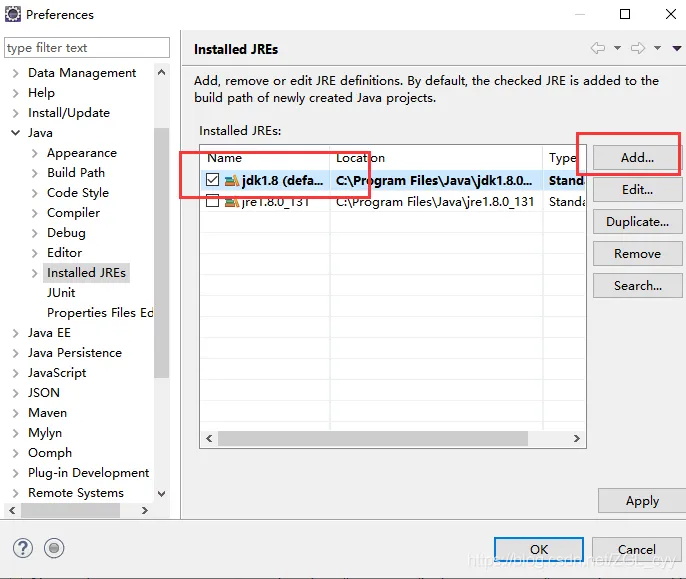Check the jre1.8.0_131 checkbox
The width and height of the screenshot is (686, 579).
pyautogui.click(x=213, y=201)
